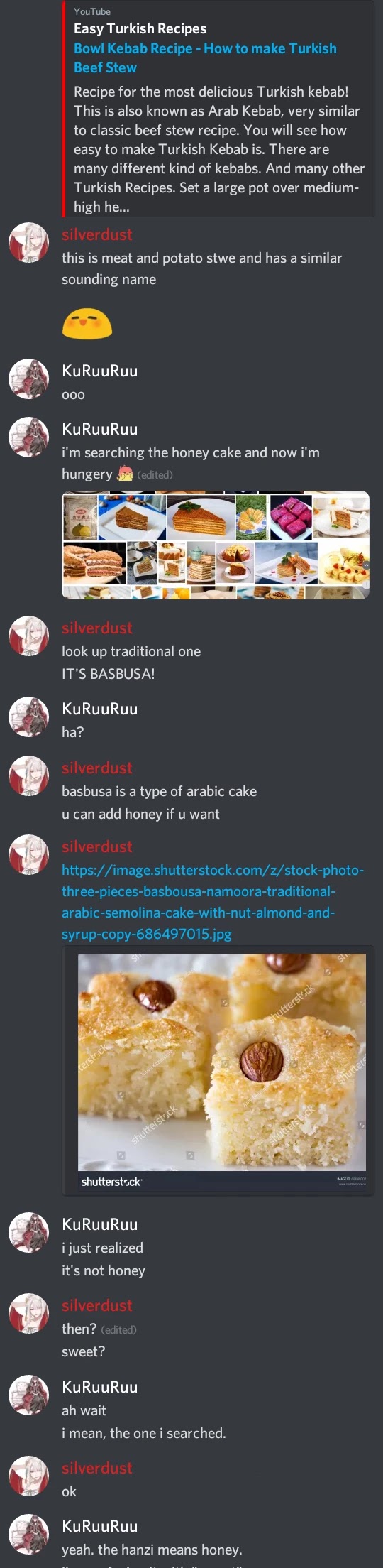Image resolution: width=383 pixels, height=1568 pixels.
Task: Open the shutterstock basbousa image URL
Action: click(213, 902)
